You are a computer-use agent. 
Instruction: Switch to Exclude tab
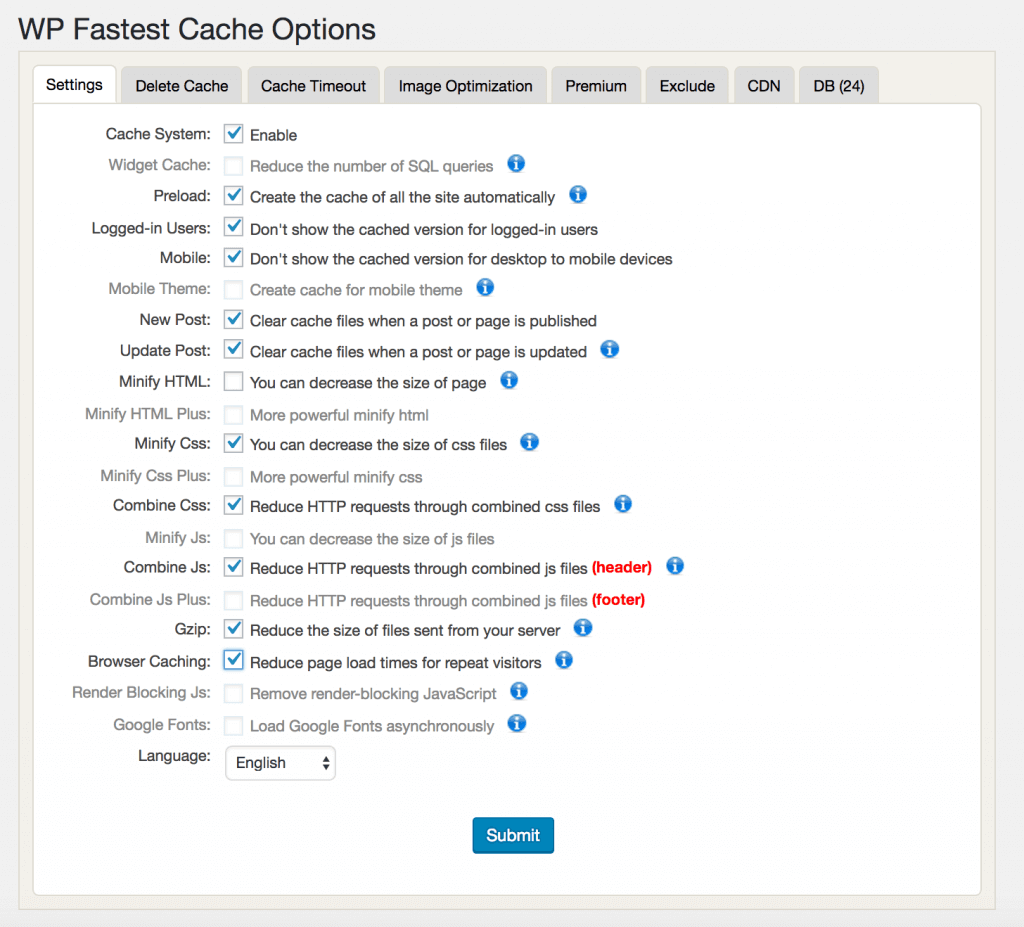point(687,86)
